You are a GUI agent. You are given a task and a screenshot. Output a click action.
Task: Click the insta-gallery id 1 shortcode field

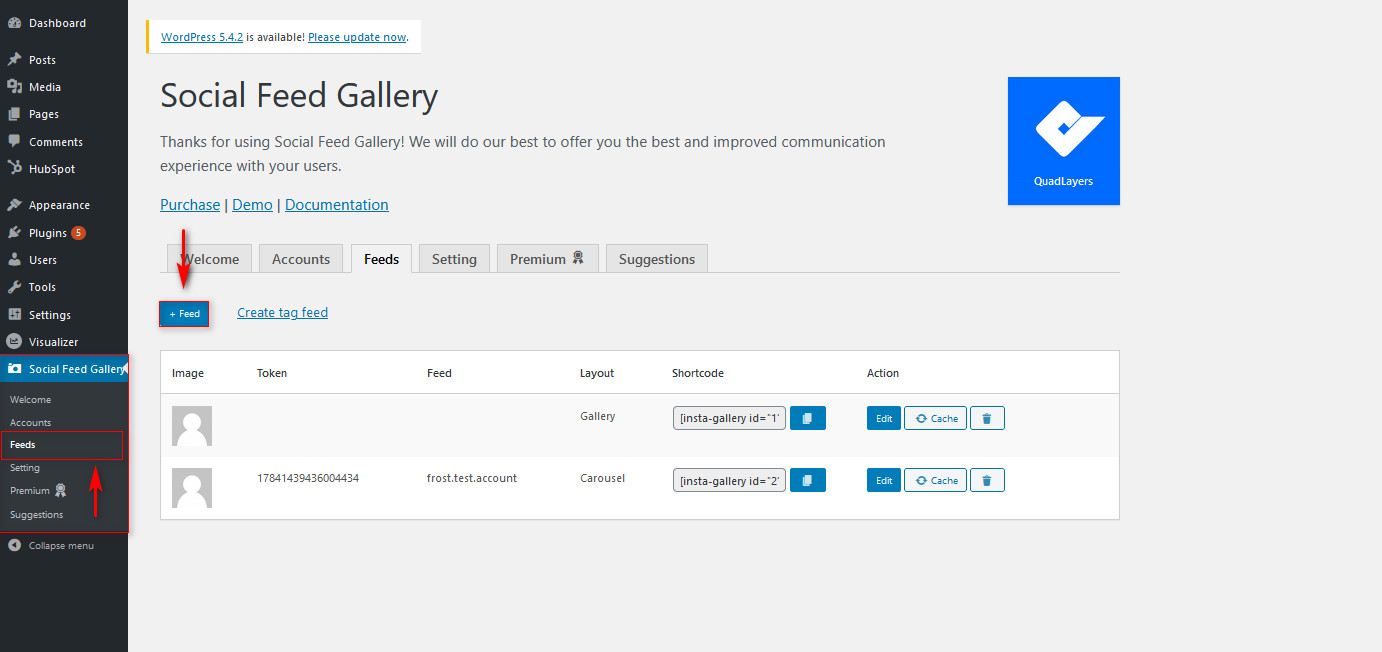click(730, 418)
